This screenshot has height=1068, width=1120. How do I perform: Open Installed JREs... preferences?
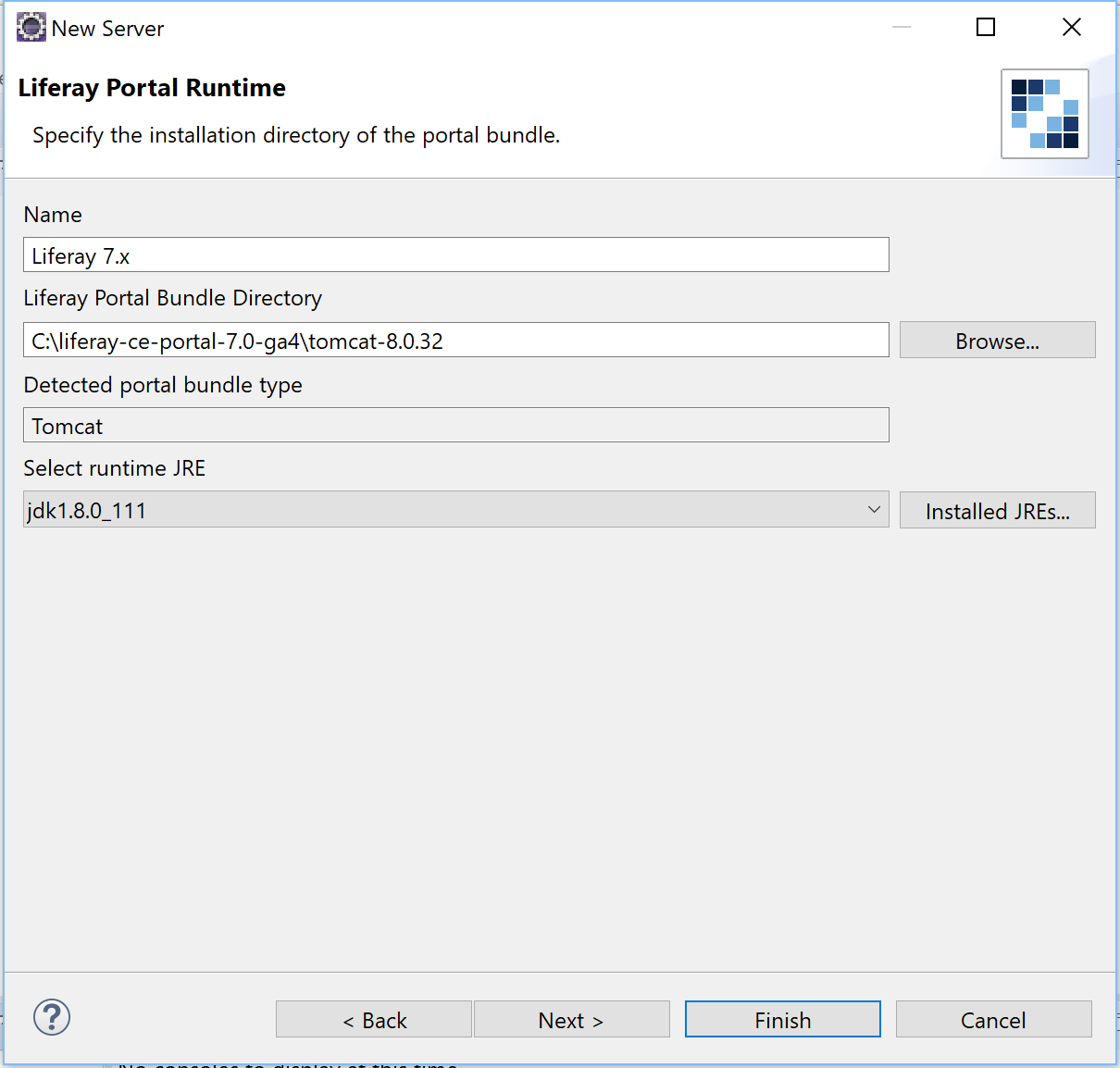[997, 511]
